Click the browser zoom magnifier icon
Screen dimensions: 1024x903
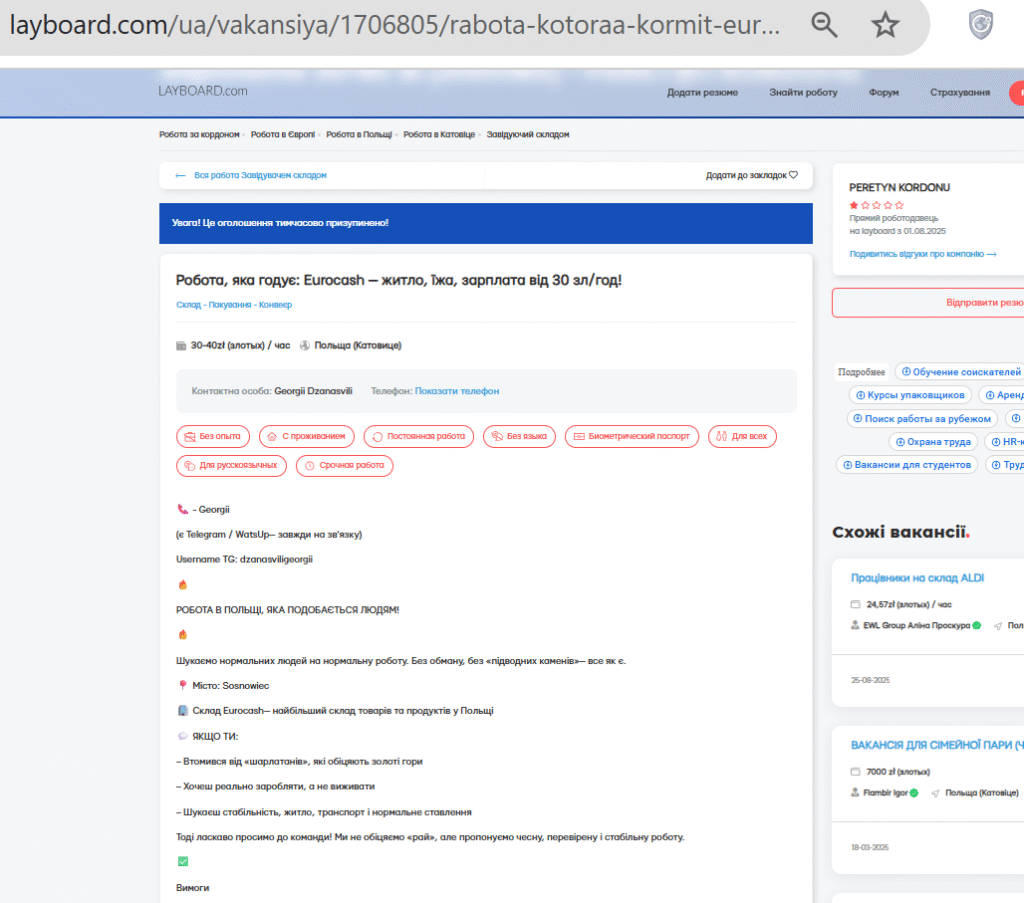click(x=824, y=26)
